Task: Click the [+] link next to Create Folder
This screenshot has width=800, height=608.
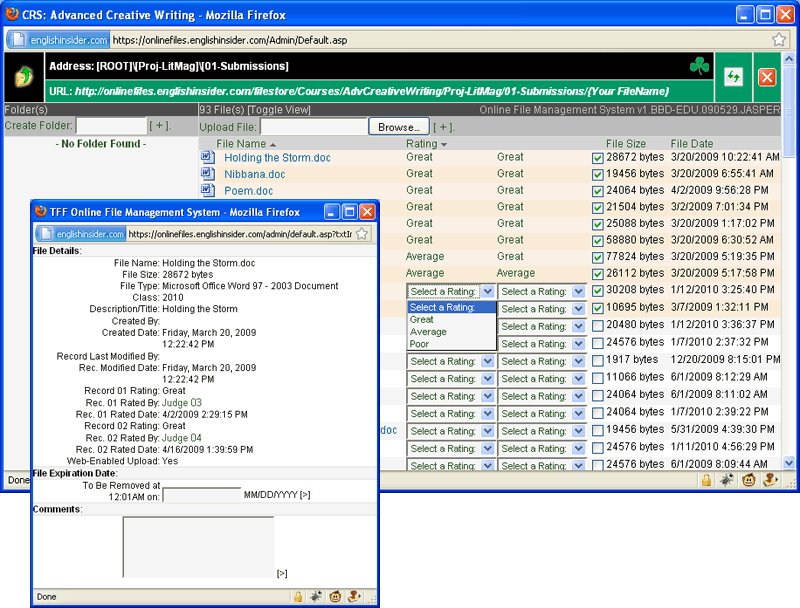Action: pyautogui.click(x=160, y=125)
